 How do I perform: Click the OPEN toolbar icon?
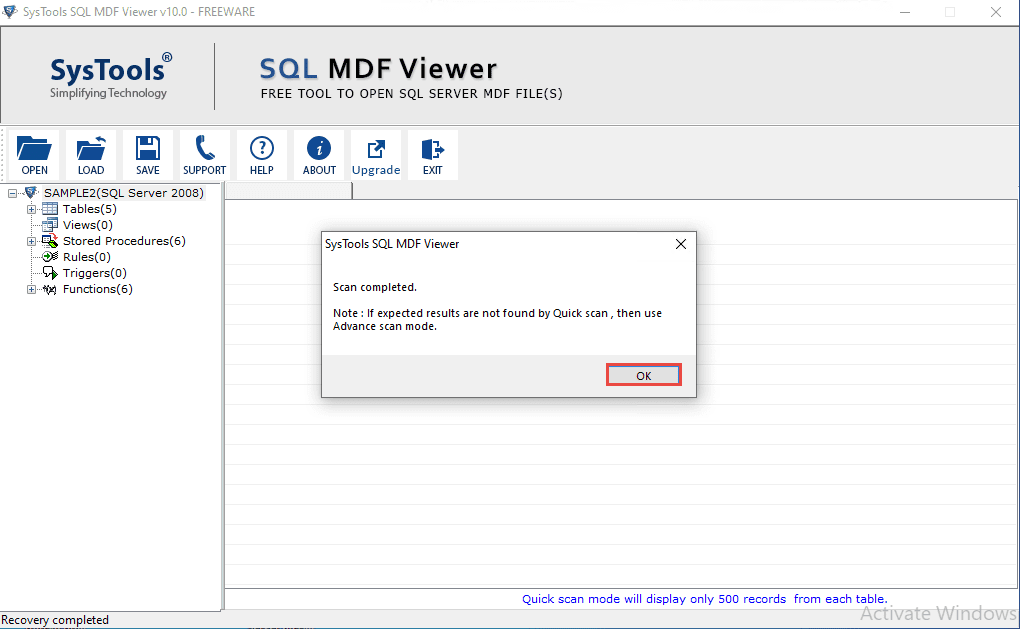coord(34,155)
